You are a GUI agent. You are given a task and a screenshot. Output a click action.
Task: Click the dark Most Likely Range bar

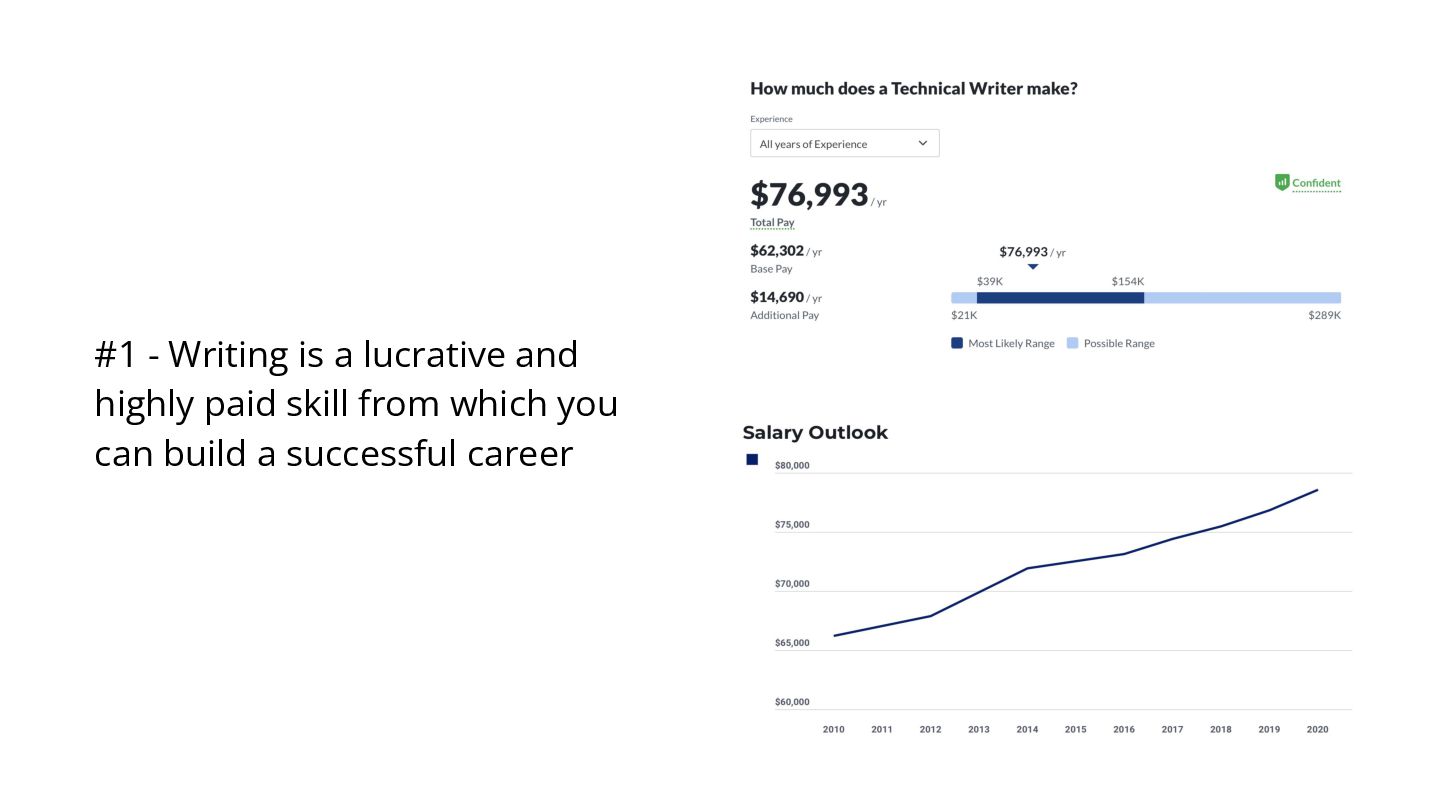click(x=1060, y=298)
